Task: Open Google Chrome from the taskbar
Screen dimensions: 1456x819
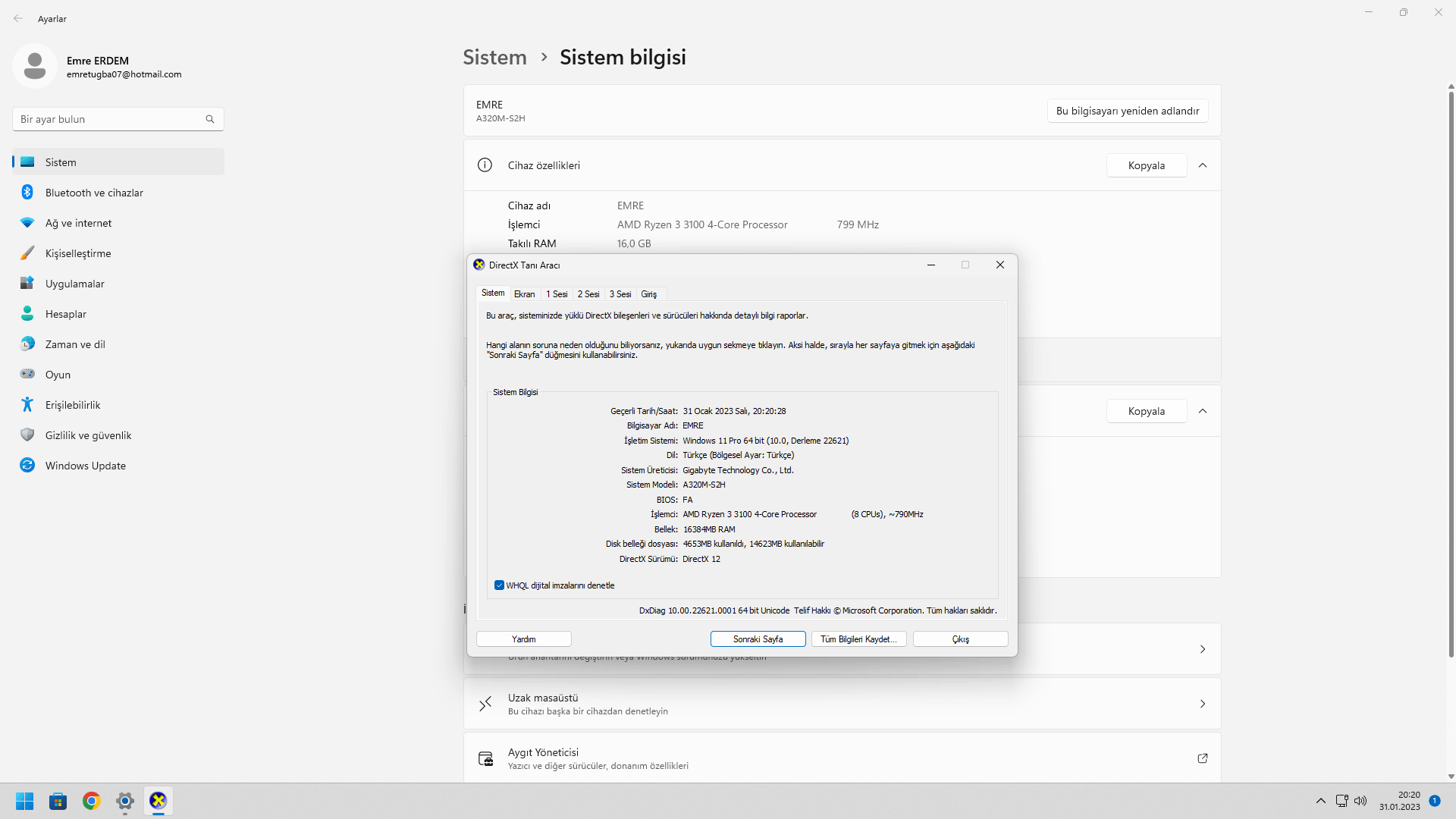Action: (92, 801)
